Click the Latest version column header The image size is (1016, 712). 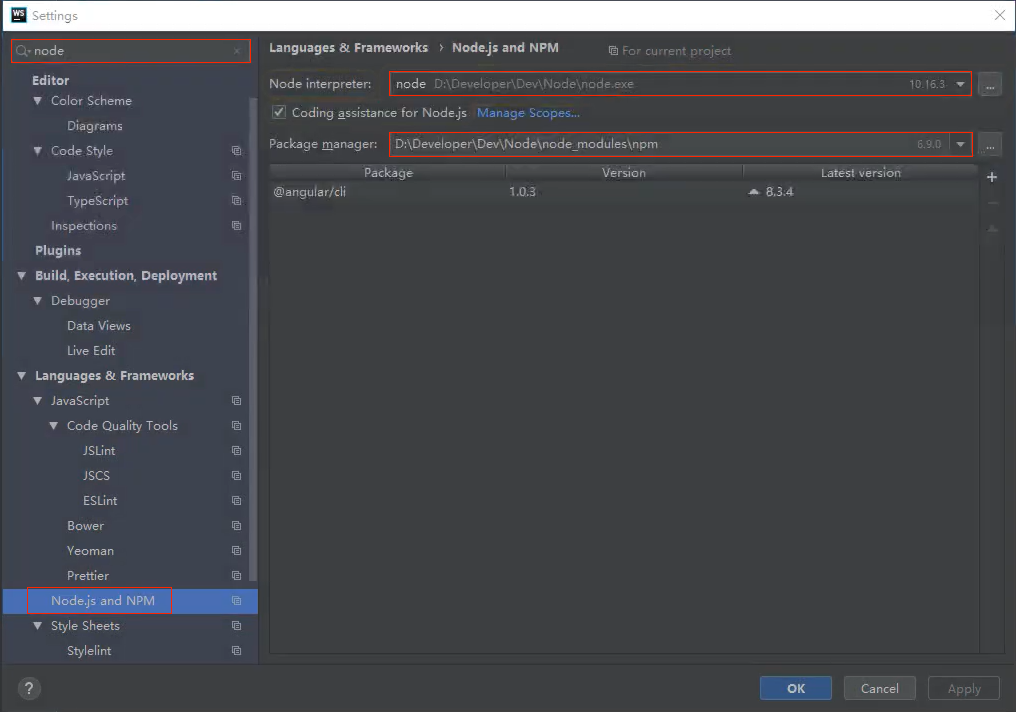860,172
